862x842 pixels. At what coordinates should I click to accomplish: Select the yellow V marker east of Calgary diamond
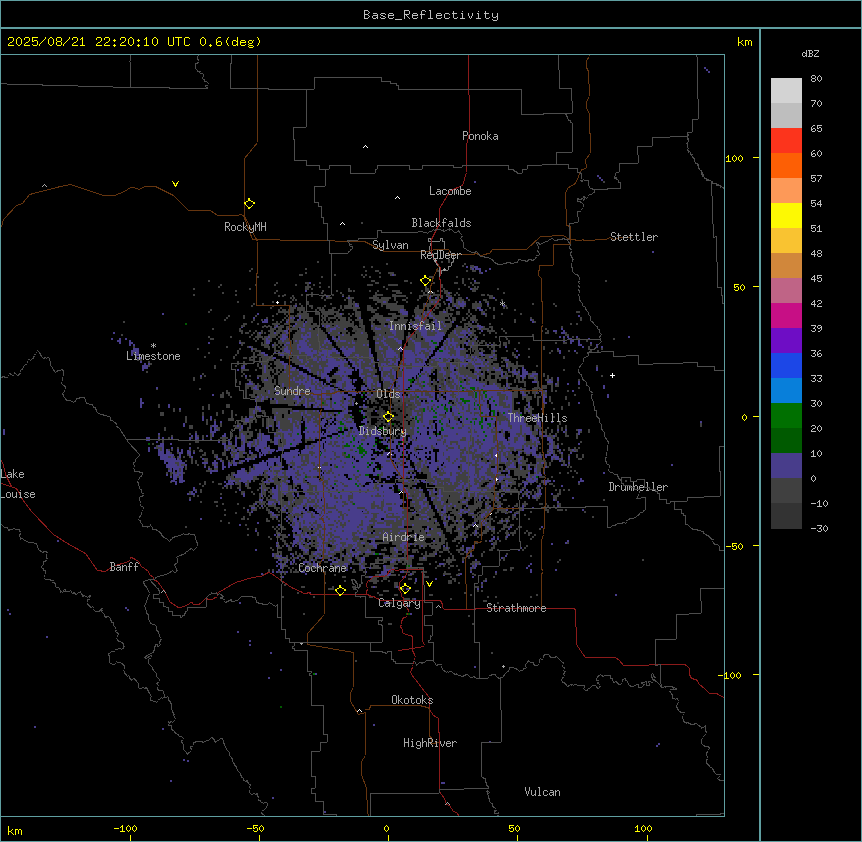(x=429, y=584)
